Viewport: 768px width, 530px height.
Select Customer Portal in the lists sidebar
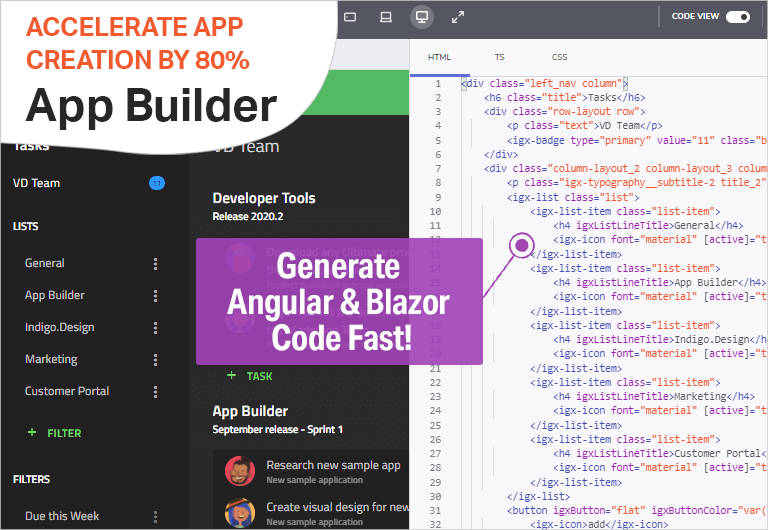(x=67, y=391)
